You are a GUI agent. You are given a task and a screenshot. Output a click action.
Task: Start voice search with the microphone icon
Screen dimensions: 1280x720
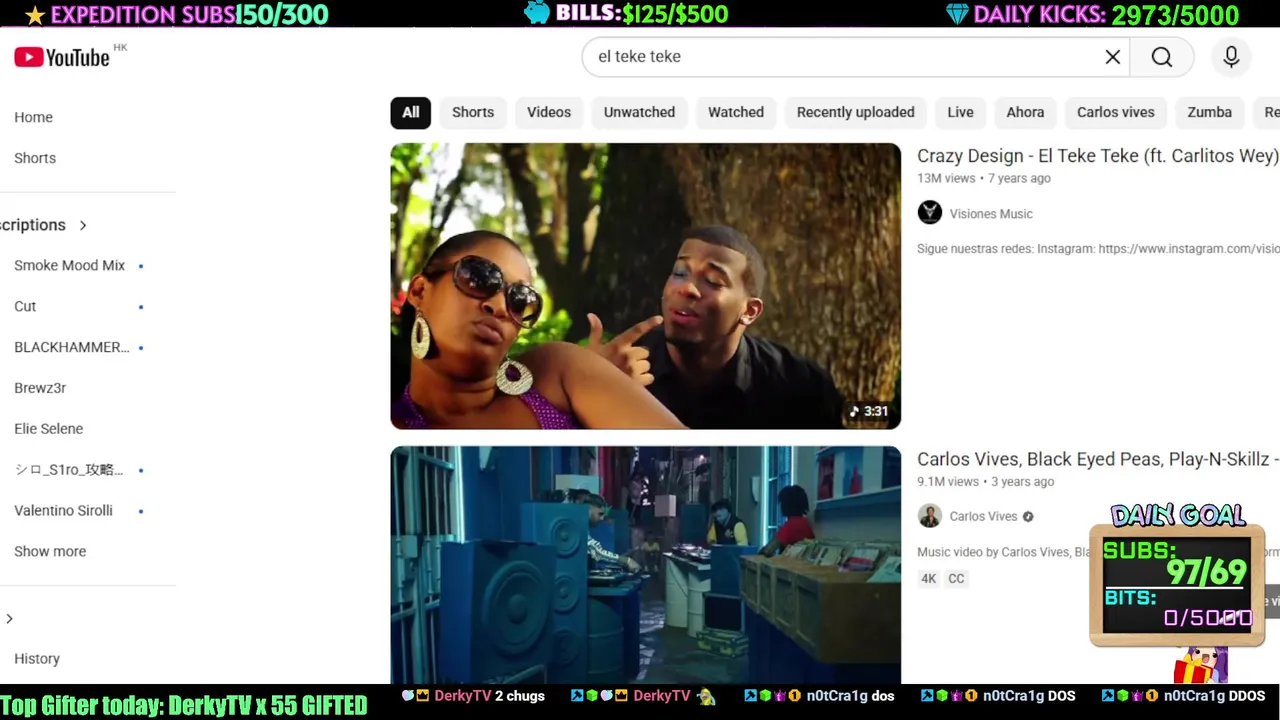click(1231, 57)
